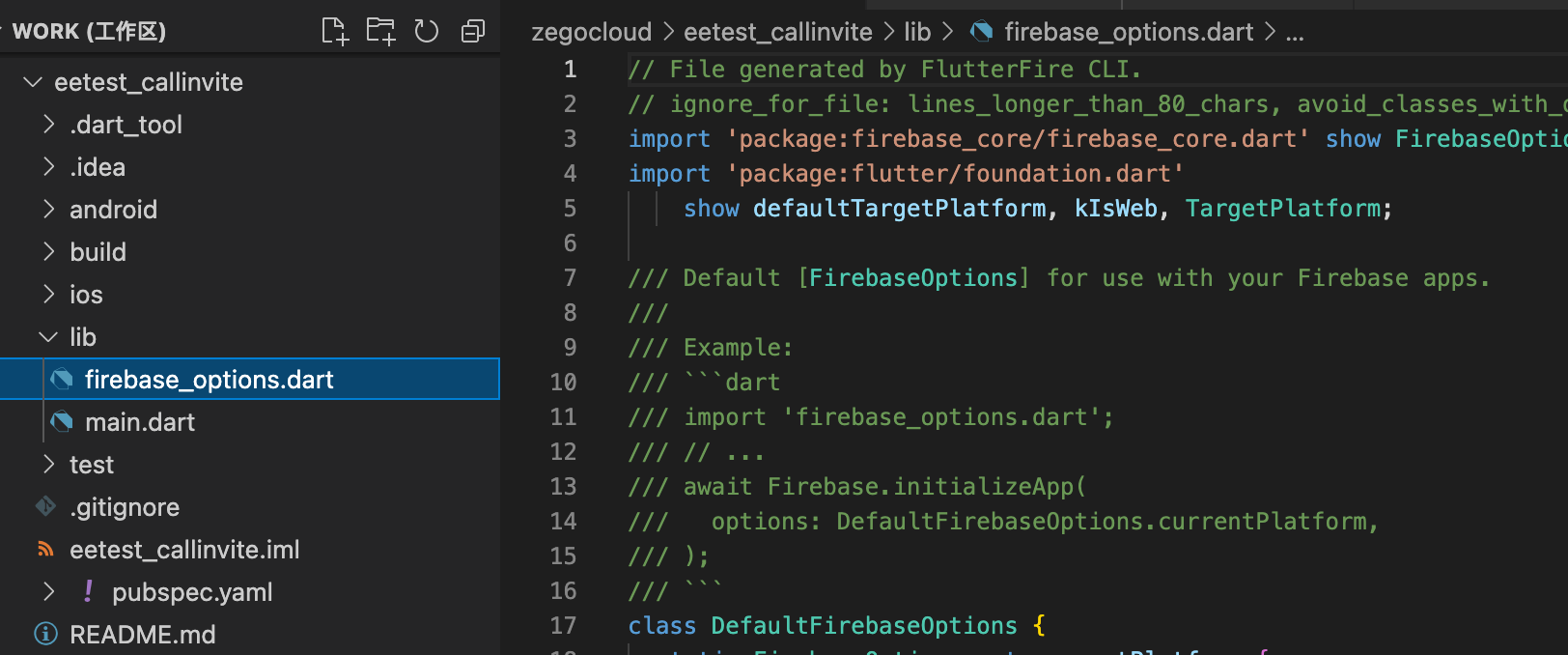
Task: Click the New File icon in explorer header
Action: [334, 32]
